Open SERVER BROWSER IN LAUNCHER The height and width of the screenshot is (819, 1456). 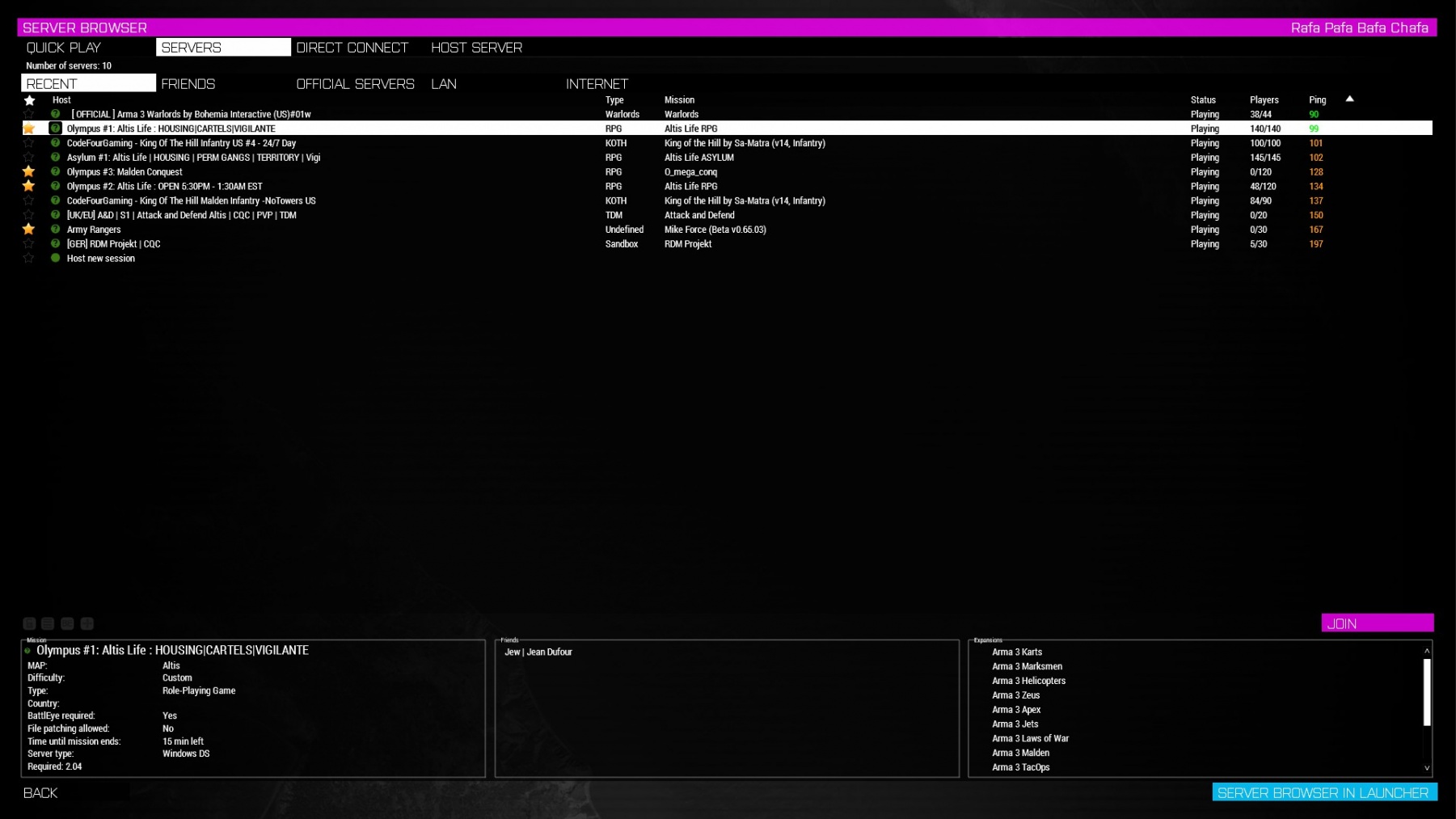click(1324, 793)
